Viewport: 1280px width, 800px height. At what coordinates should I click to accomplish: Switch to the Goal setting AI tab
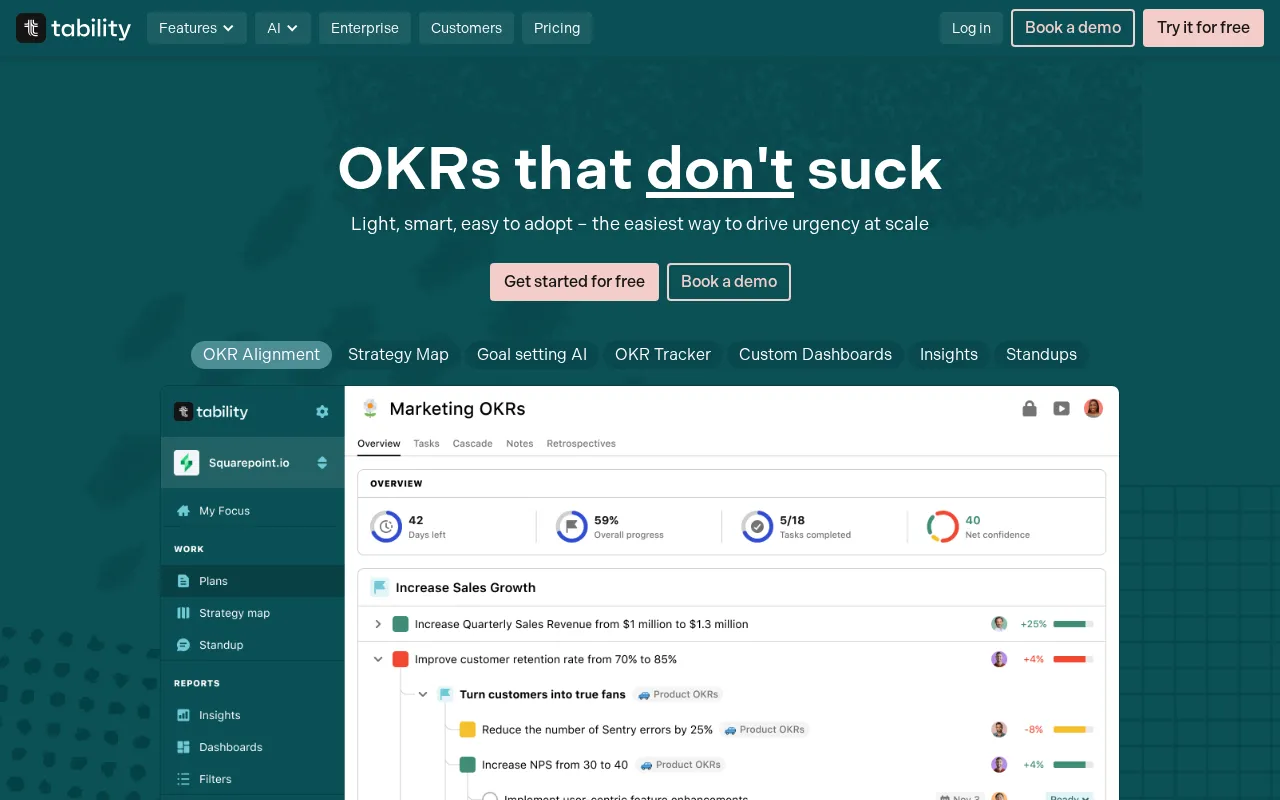[532, 354]
